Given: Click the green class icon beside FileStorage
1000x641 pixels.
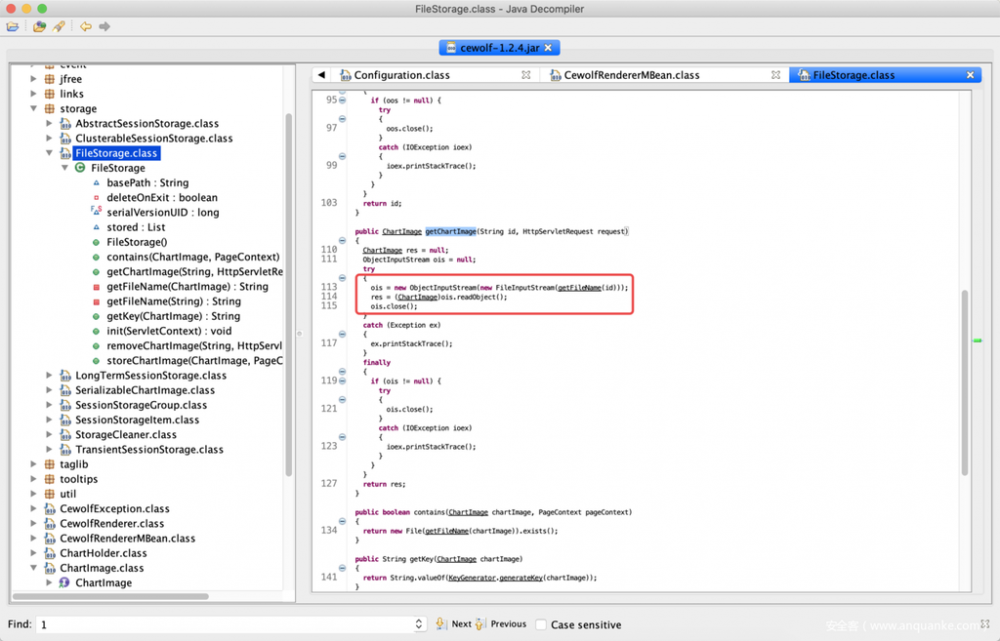Looking at the screenshot, I should pyautogui.click(x=77, y=167).
